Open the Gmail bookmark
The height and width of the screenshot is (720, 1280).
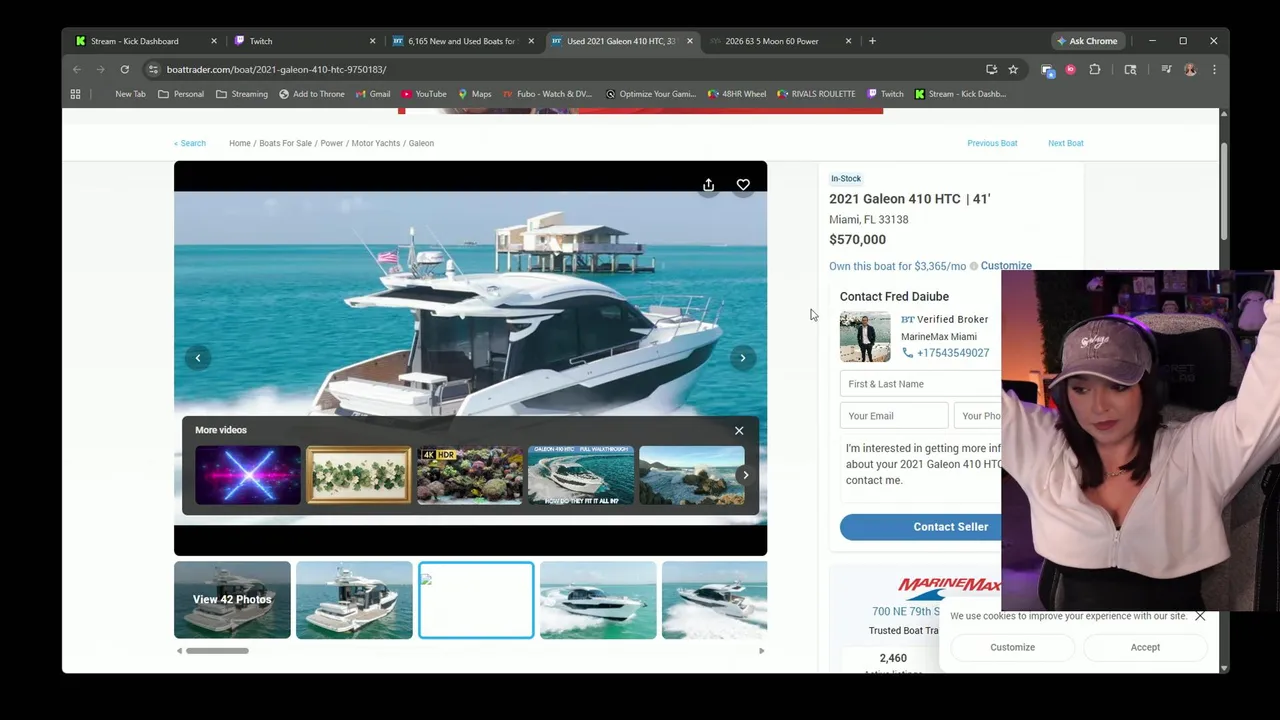(x=373, y=94)
